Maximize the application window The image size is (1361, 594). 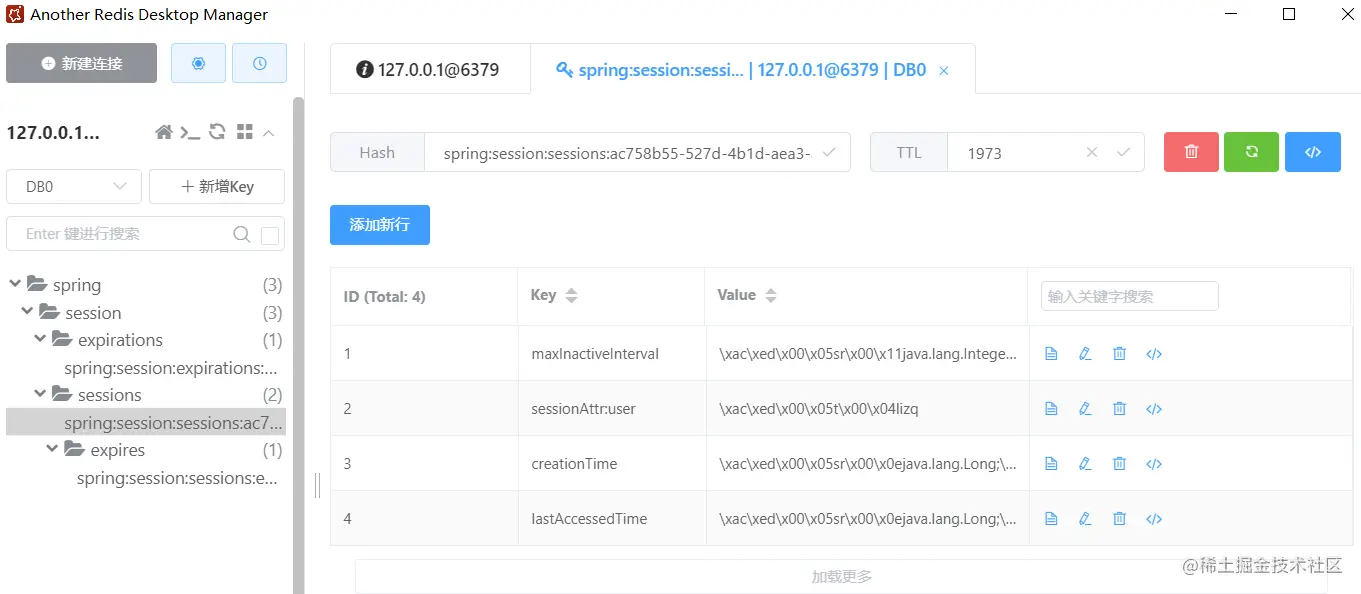tap(1289, 14)
